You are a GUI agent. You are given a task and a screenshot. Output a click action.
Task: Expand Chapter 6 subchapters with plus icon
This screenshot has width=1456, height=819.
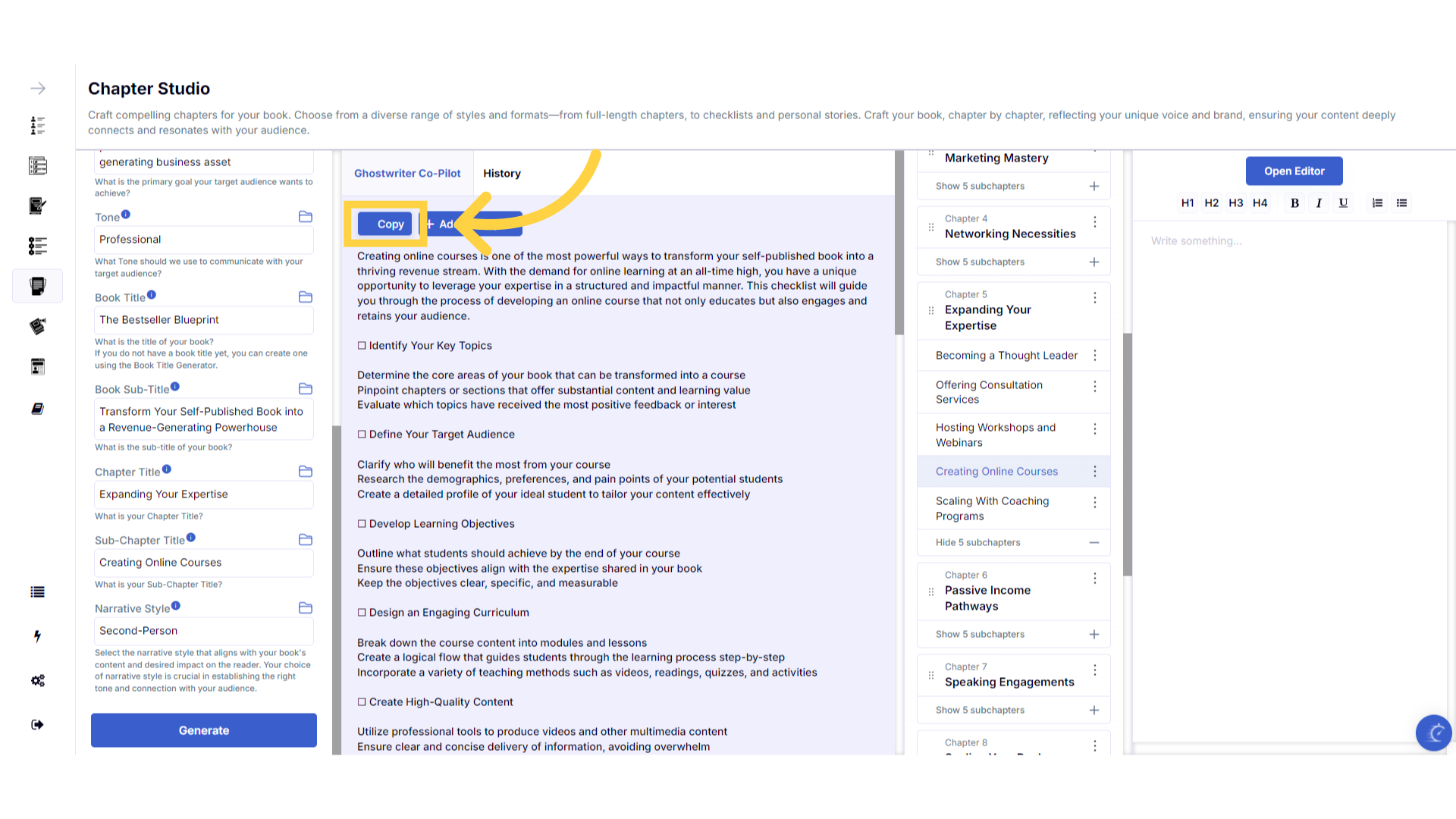pos(1094,634)
